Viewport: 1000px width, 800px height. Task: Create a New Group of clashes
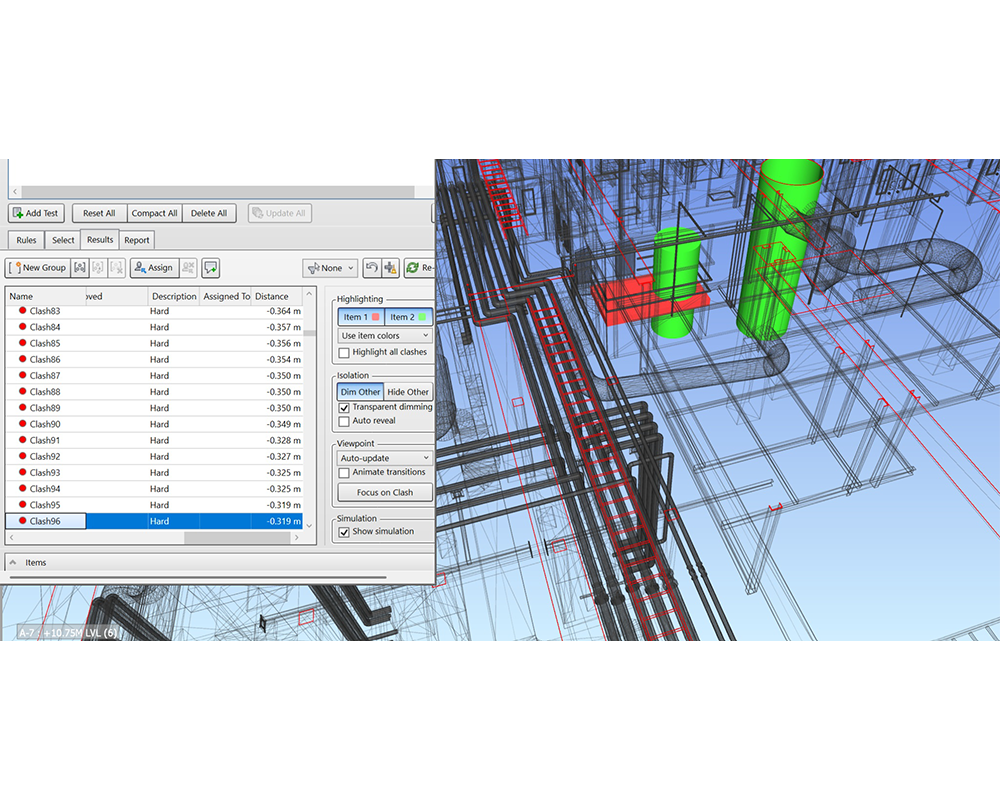point(38,268)
